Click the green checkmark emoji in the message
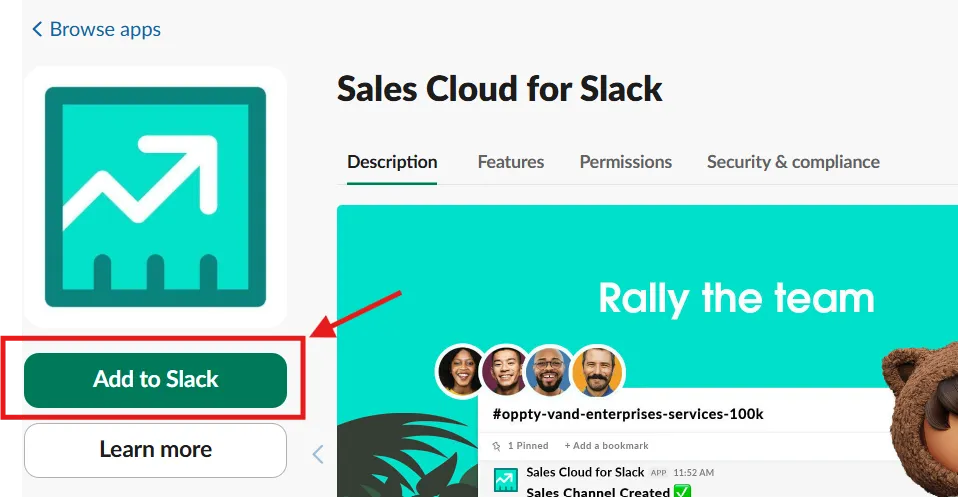958x497 pixels. (683, 491)
